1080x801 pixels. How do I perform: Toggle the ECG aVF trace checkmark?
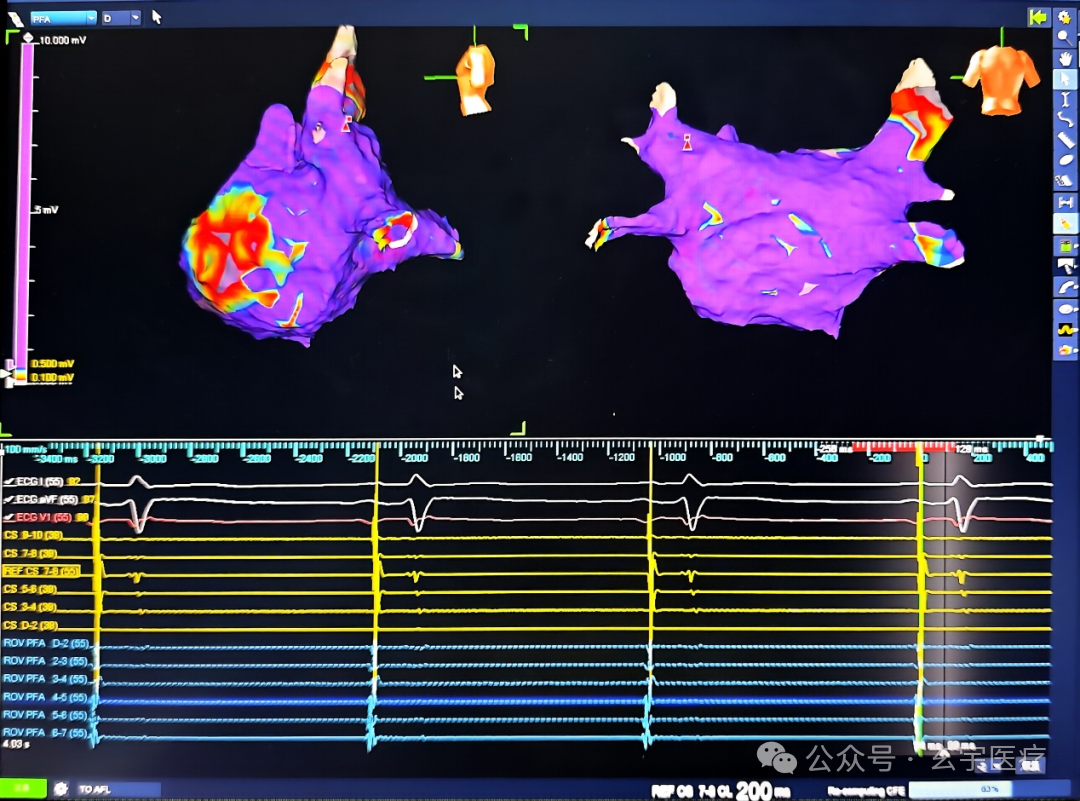(x=9, y=499)
